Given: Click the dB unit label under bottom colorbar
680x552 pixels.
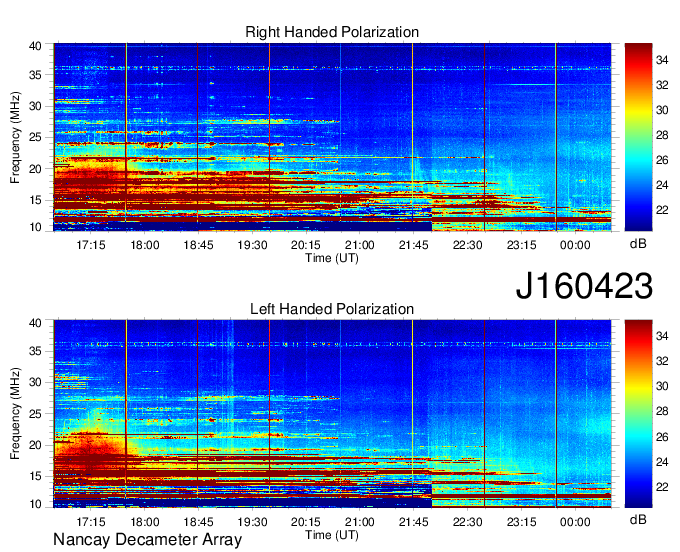Looking at the screenshot, I should [638, 519].
